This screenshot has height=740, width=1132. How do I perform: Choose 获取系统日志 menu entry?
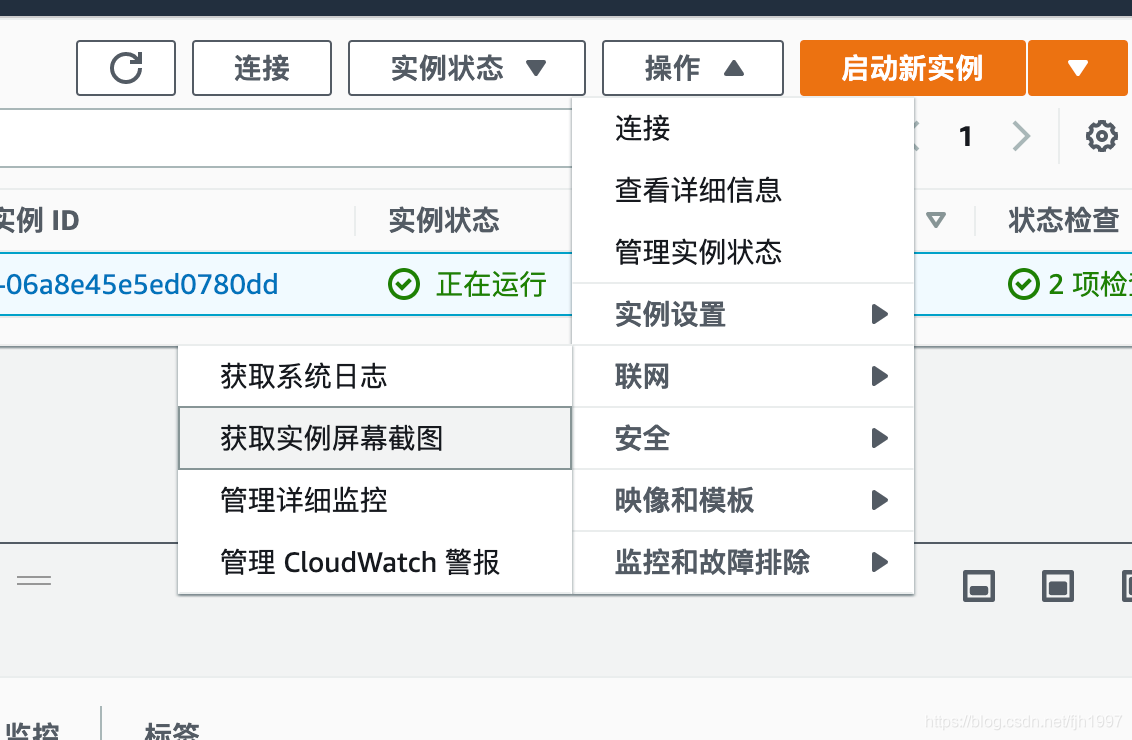374,376
